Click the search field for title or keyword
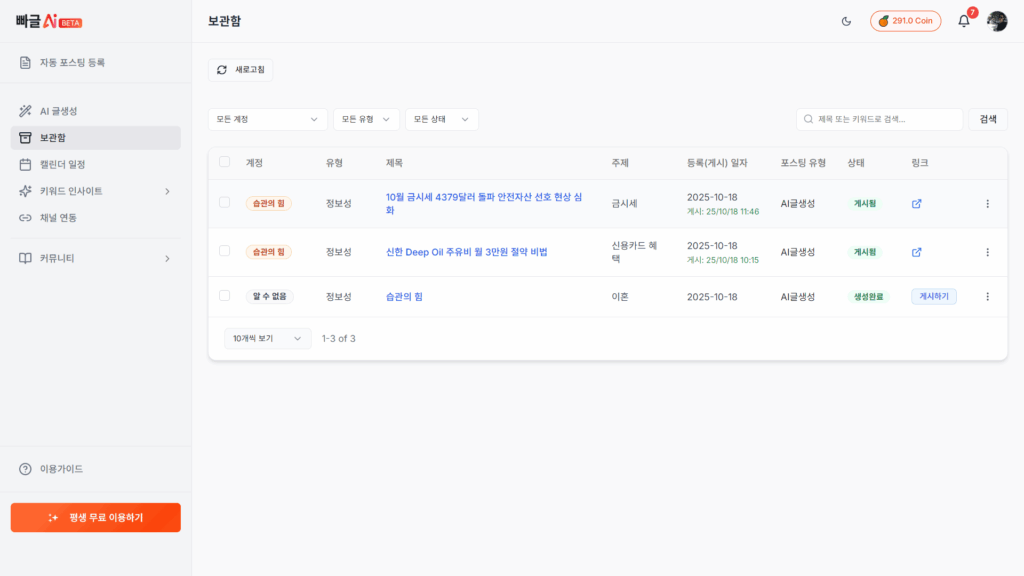The width and height of the screenshot is (1024, 576). click(x=885, y=119)
